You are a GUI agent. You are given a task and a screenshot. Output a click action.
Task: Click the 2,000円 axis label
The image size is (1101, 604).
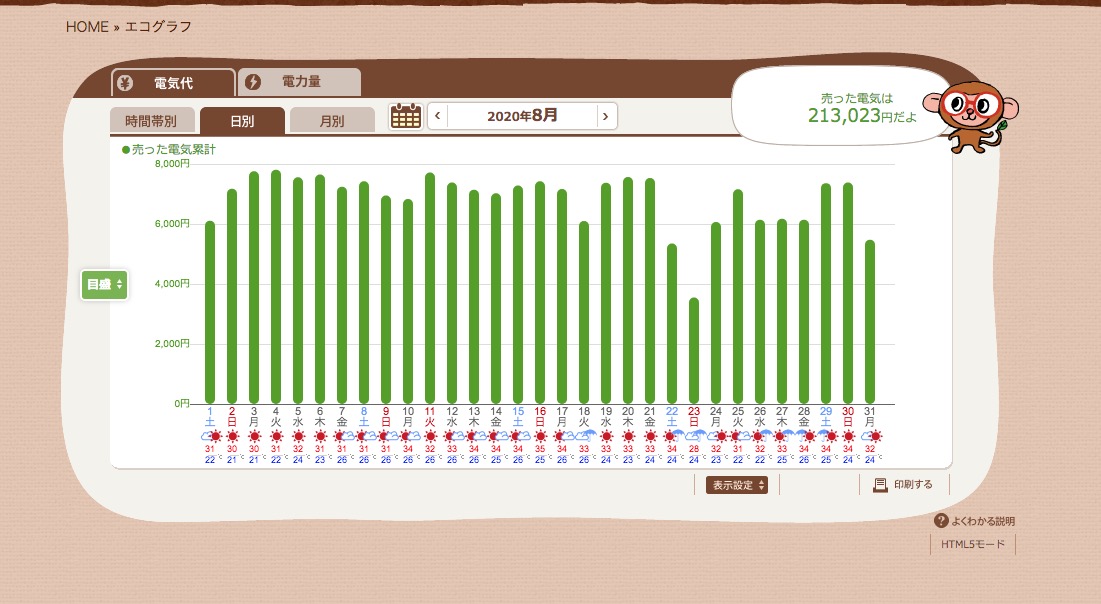173,343
